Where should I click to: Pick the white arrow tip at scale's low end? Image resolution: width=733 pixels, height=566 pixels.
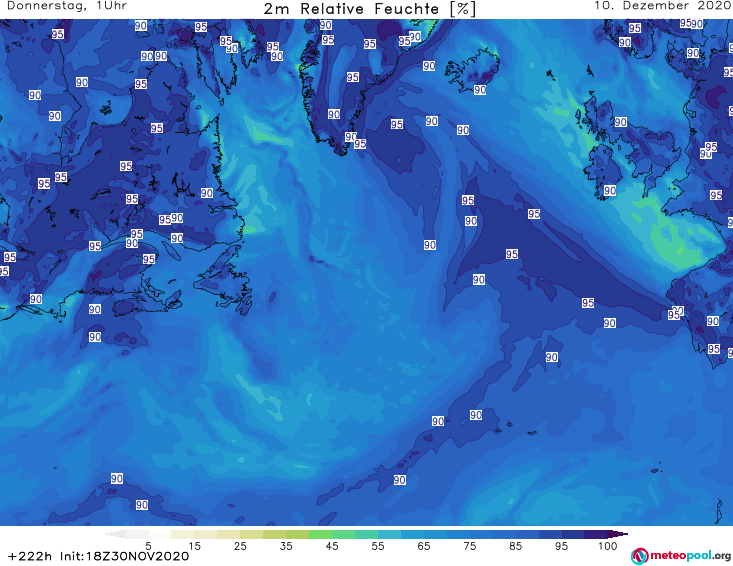pyautogui.click(x=115, y=534)
